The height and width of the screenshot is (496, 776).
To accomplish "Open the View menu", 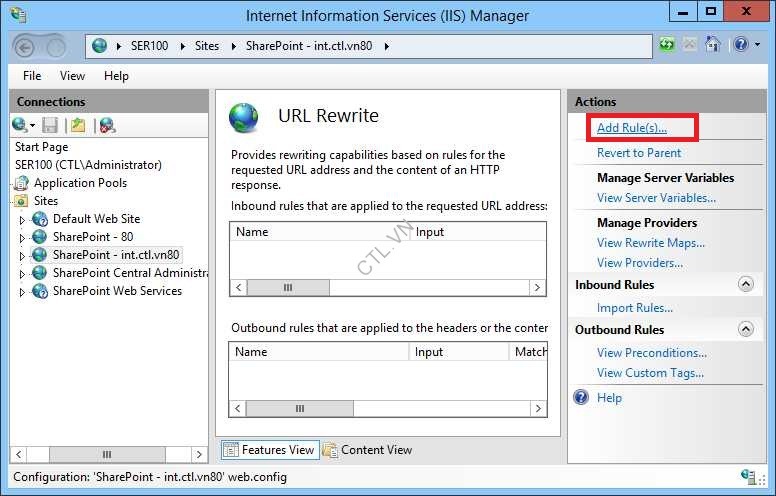I will pyautogui.click(x=72, y=76).
